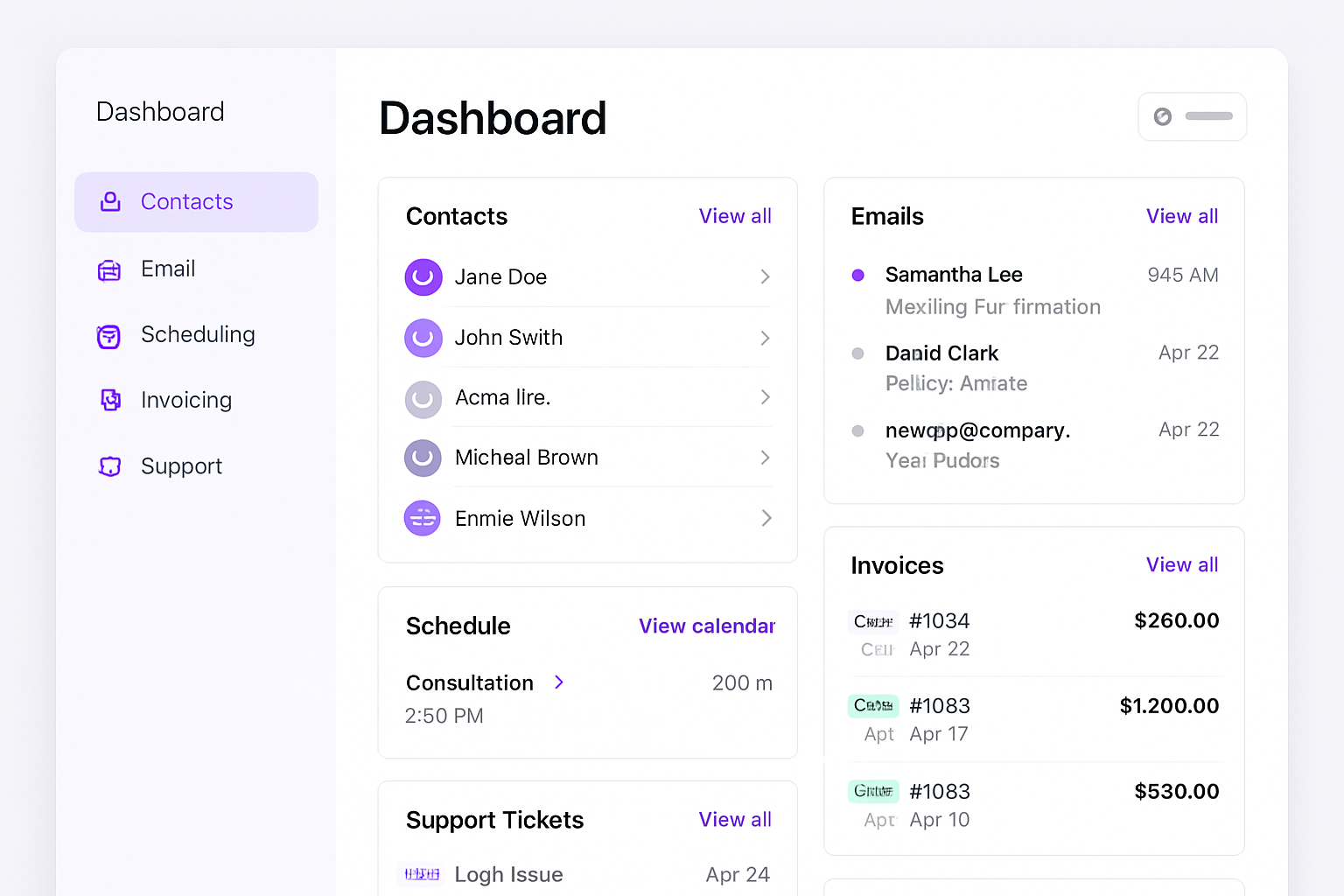Click the status badge on invoice #1034
Viewport: 1344px width, 896px height.
pos(873,622)
